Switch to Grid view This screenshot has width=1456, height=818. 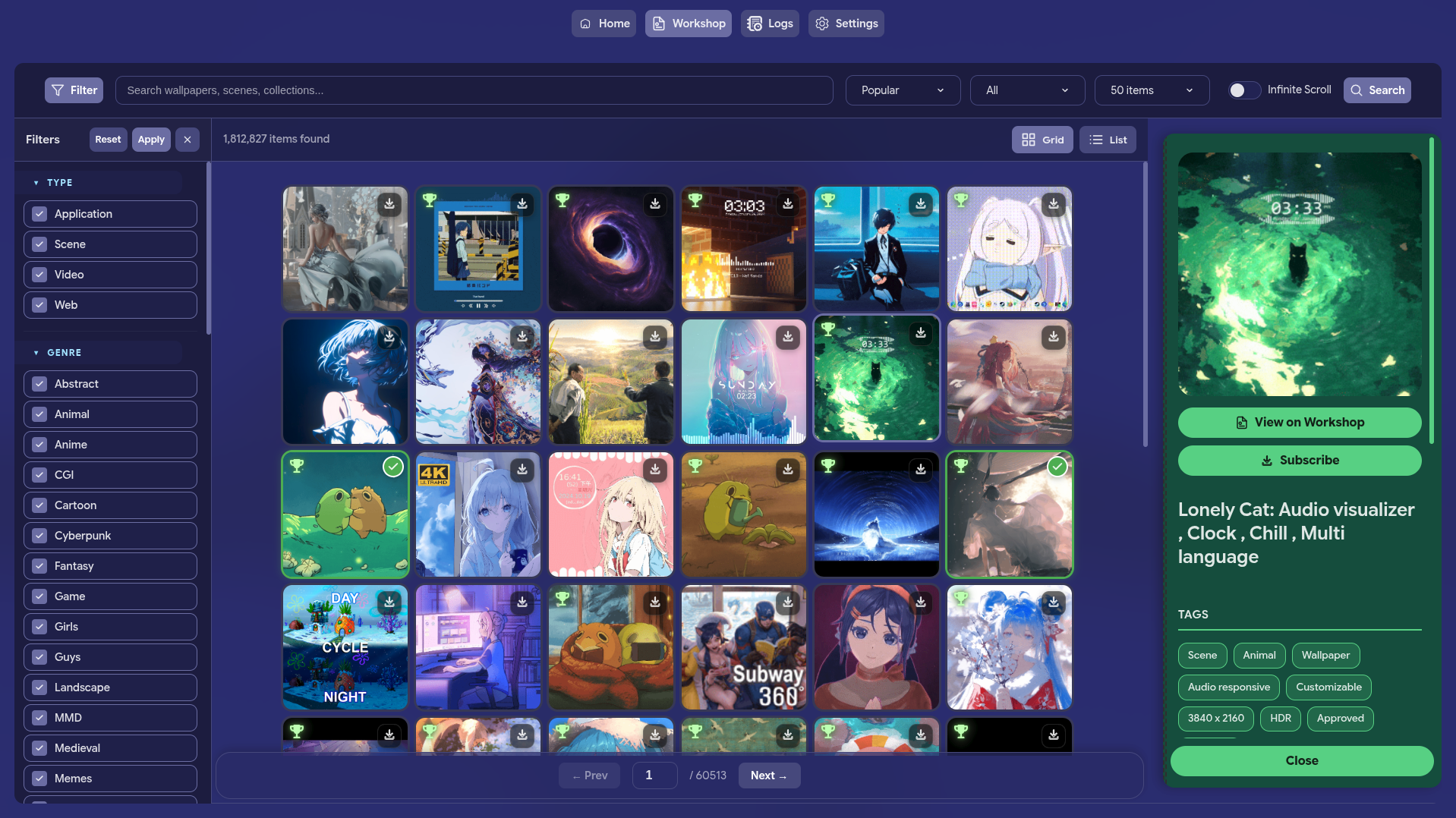click(1042, 140)
